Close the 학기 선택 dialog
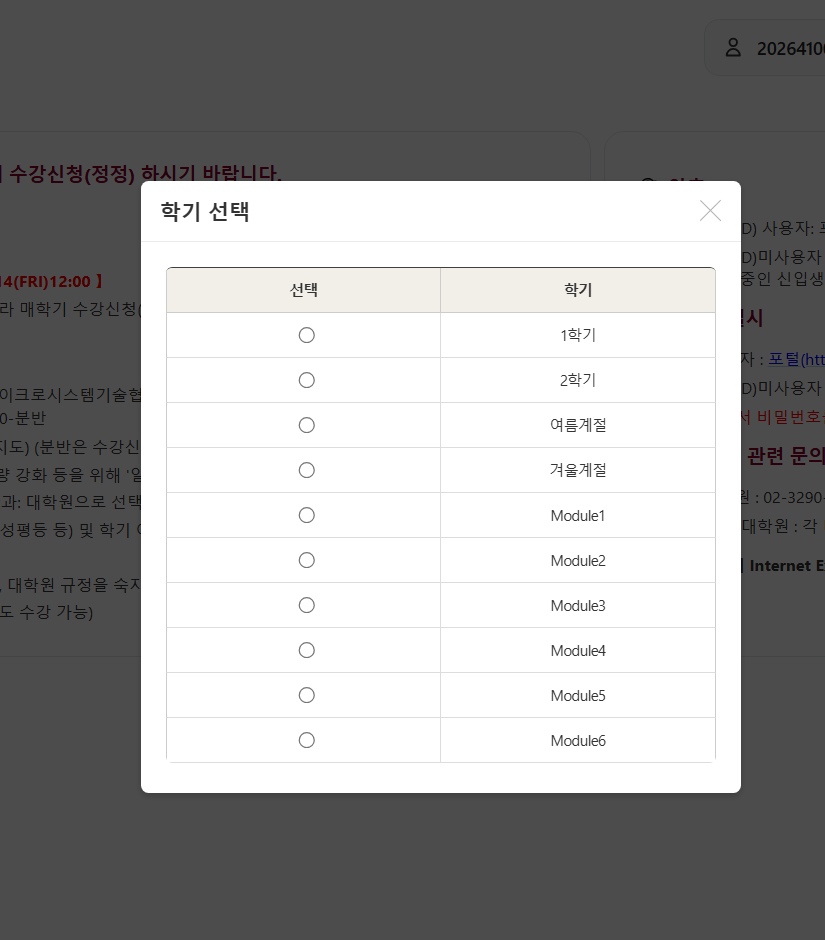825x940 pixels. tap(710, 210)
